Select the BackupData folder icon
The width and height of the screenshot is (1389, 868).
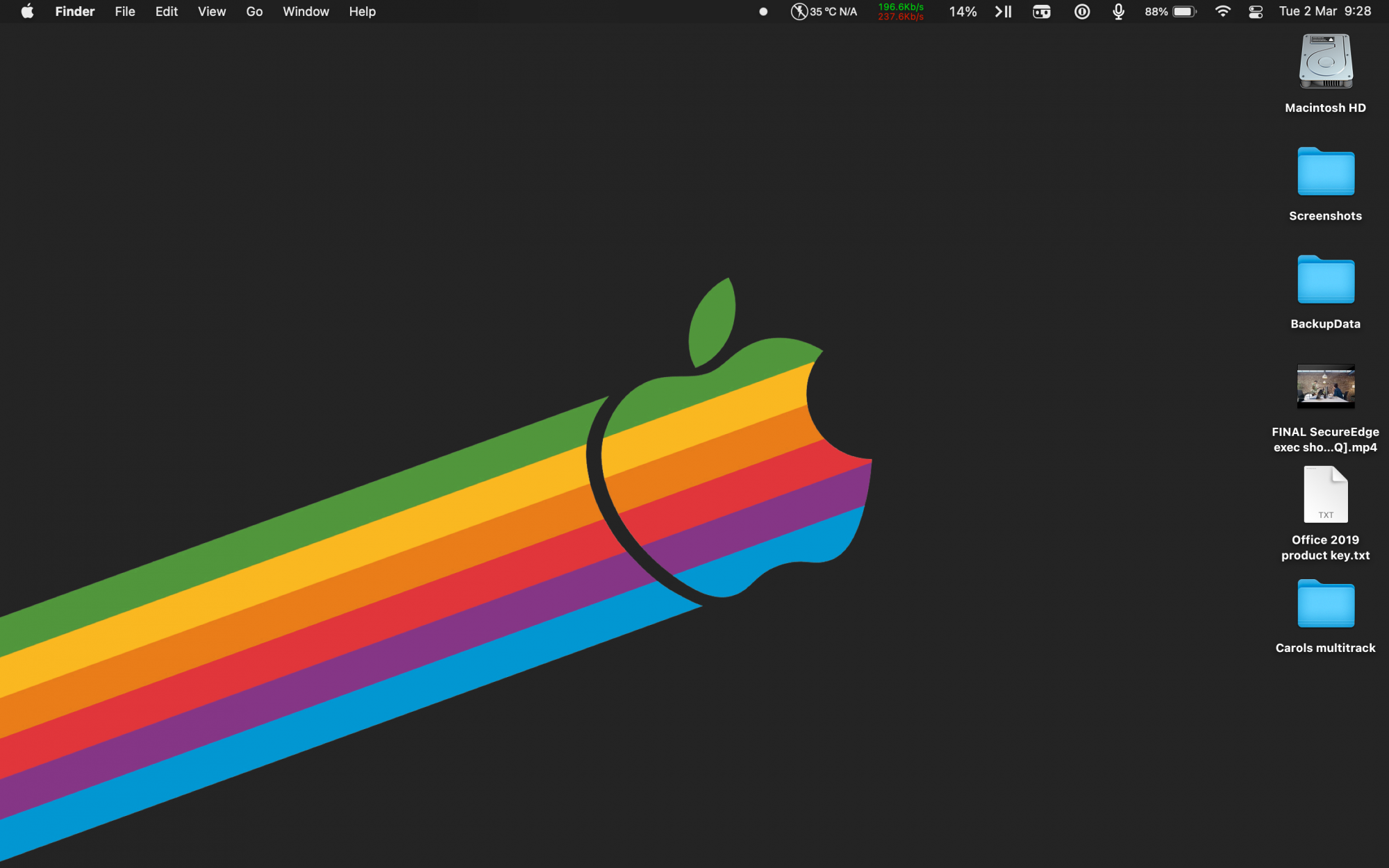1326,280
